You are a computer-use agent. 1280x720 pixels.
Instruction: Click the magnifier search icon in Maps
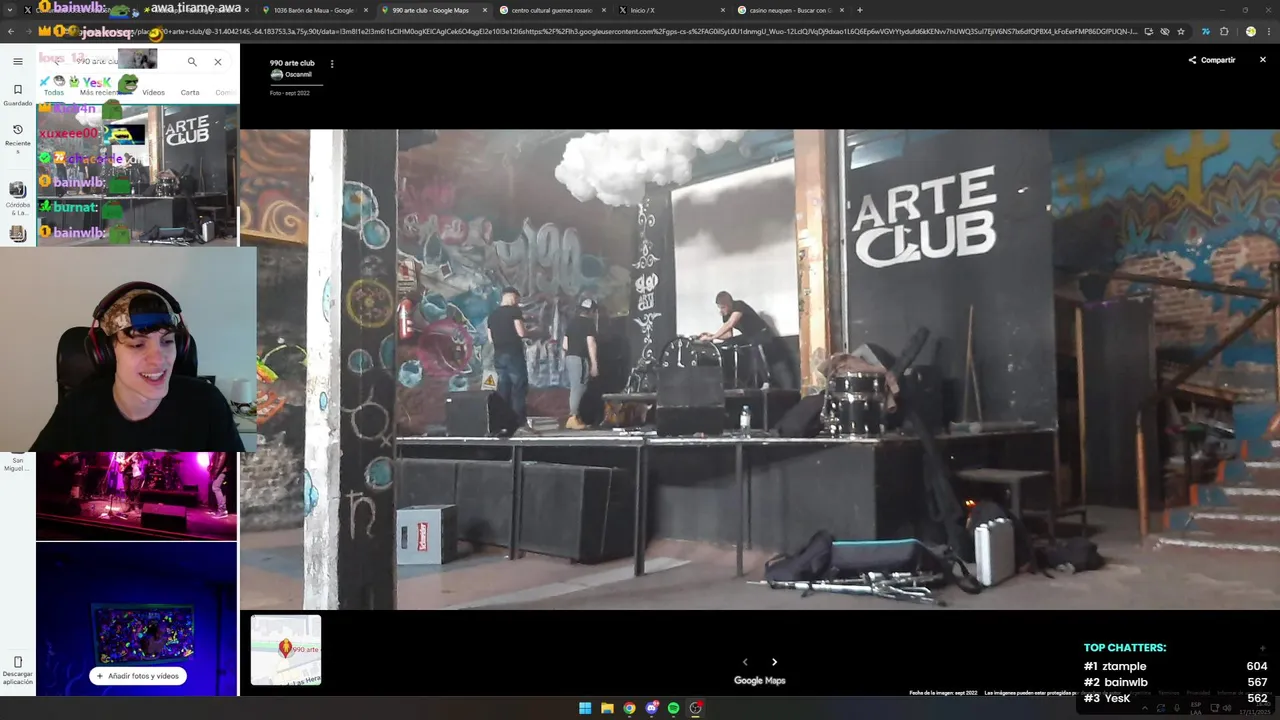pyautogui.click(x=192, y=62)
